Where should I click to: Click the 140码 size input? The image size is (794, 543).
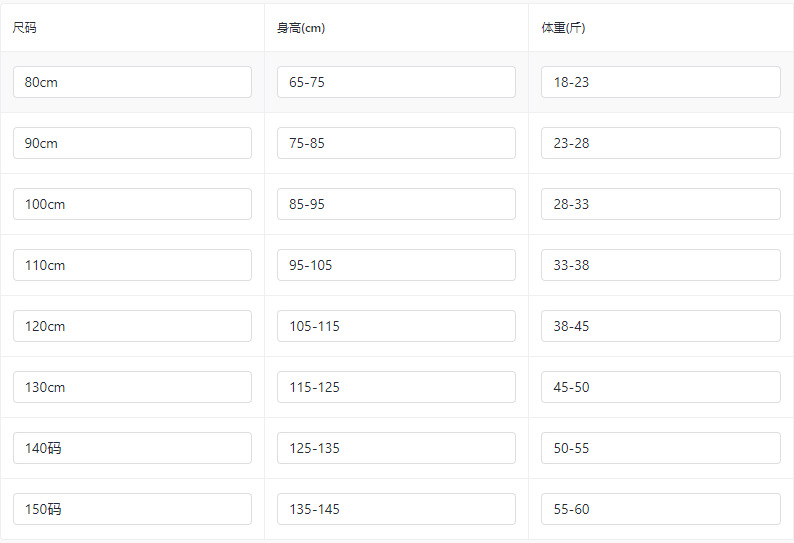tap(132, 448)
